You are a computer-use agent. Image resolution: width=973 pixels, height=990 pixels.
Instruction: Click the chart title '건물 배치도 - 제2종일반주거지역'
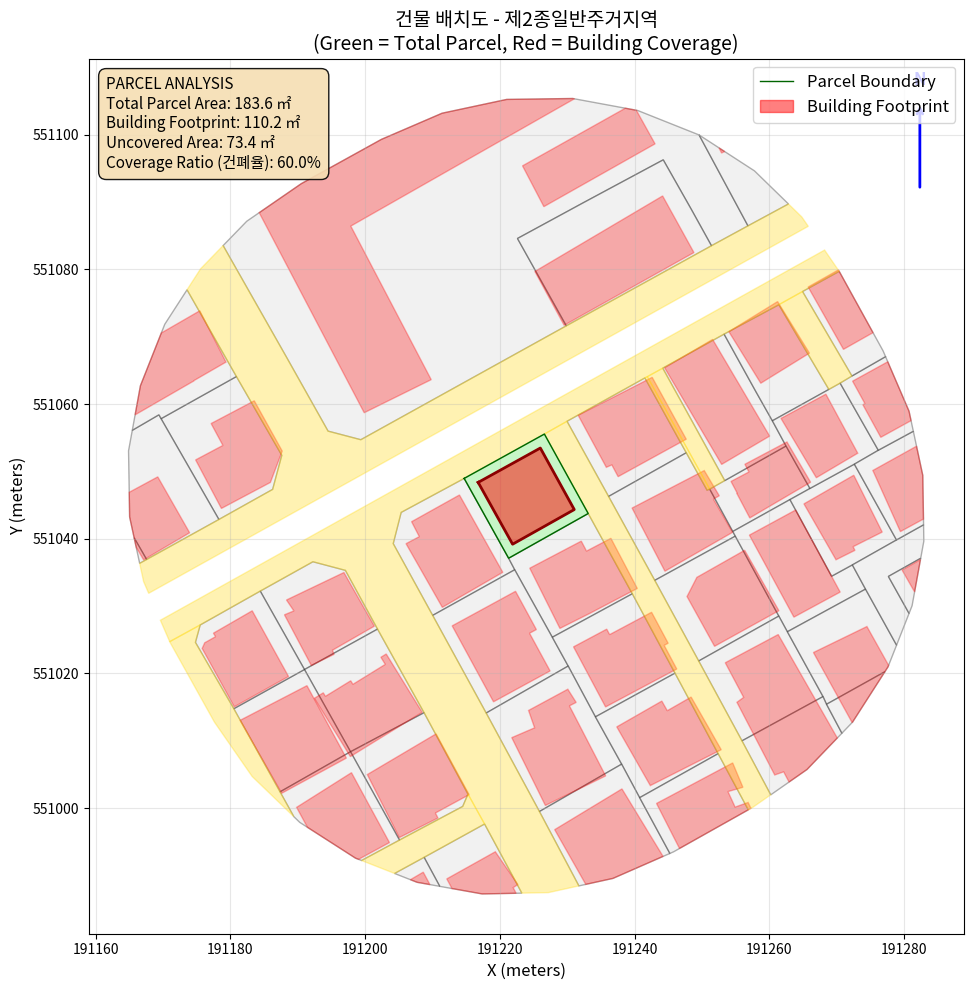pyautogui.click(x=526, y=18)
